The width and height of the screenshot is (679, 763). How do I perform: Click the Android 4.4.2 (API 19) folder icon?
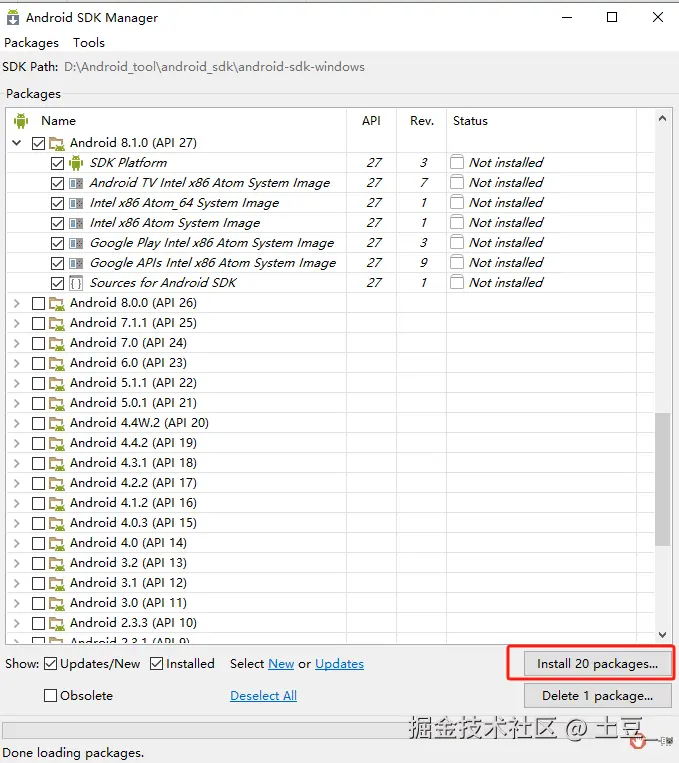pyautogui.click(x=57, y=443)
